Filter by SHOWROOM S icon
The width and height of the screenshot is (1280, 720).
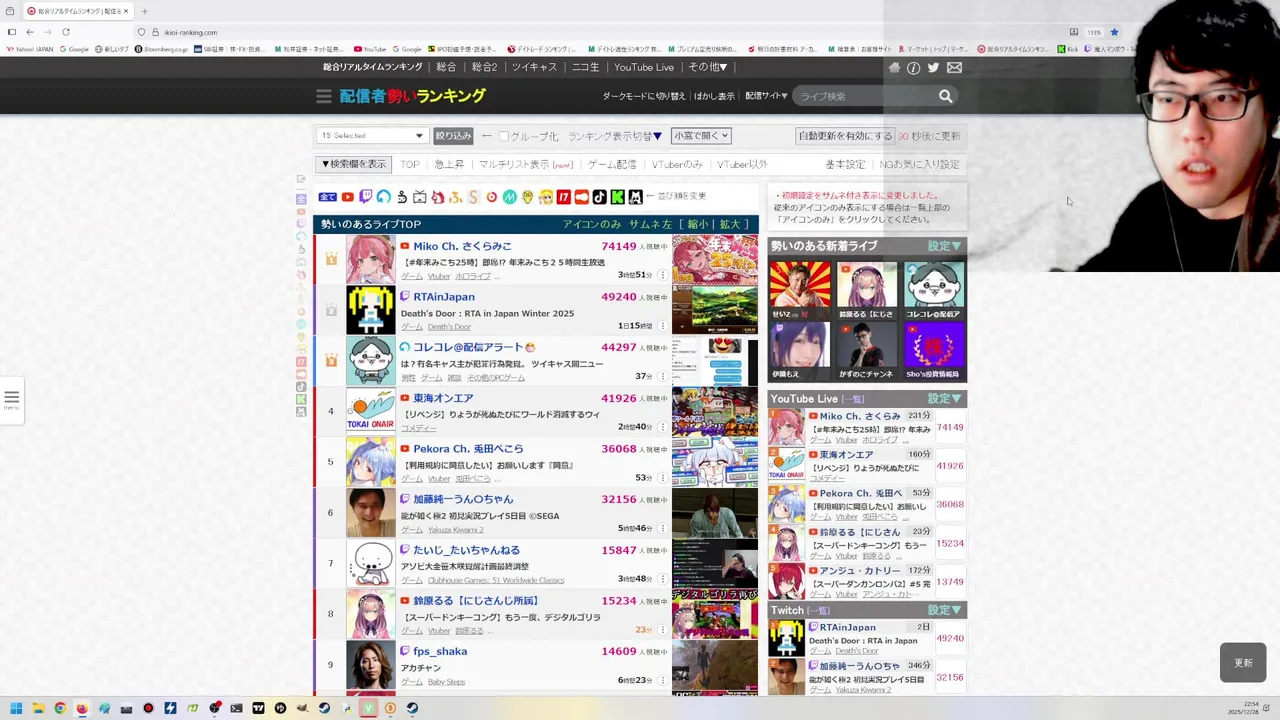pyautogui.click(x=473, y=197)
